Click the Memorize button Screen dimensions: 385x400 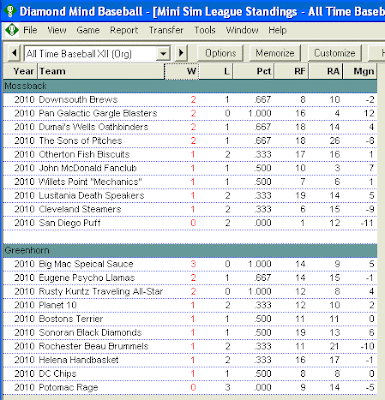click(x=275, y=53)
